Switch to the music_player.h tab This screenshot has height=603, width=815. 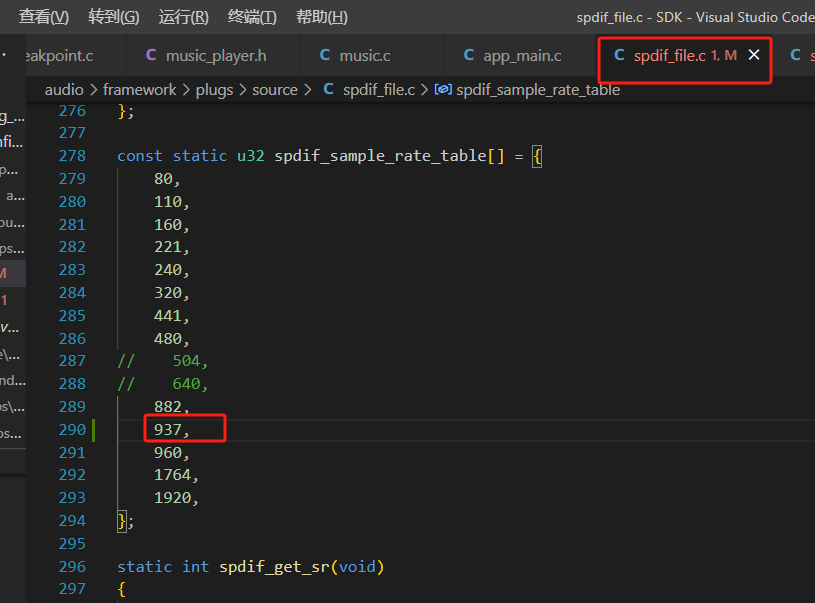pos(216,56)
